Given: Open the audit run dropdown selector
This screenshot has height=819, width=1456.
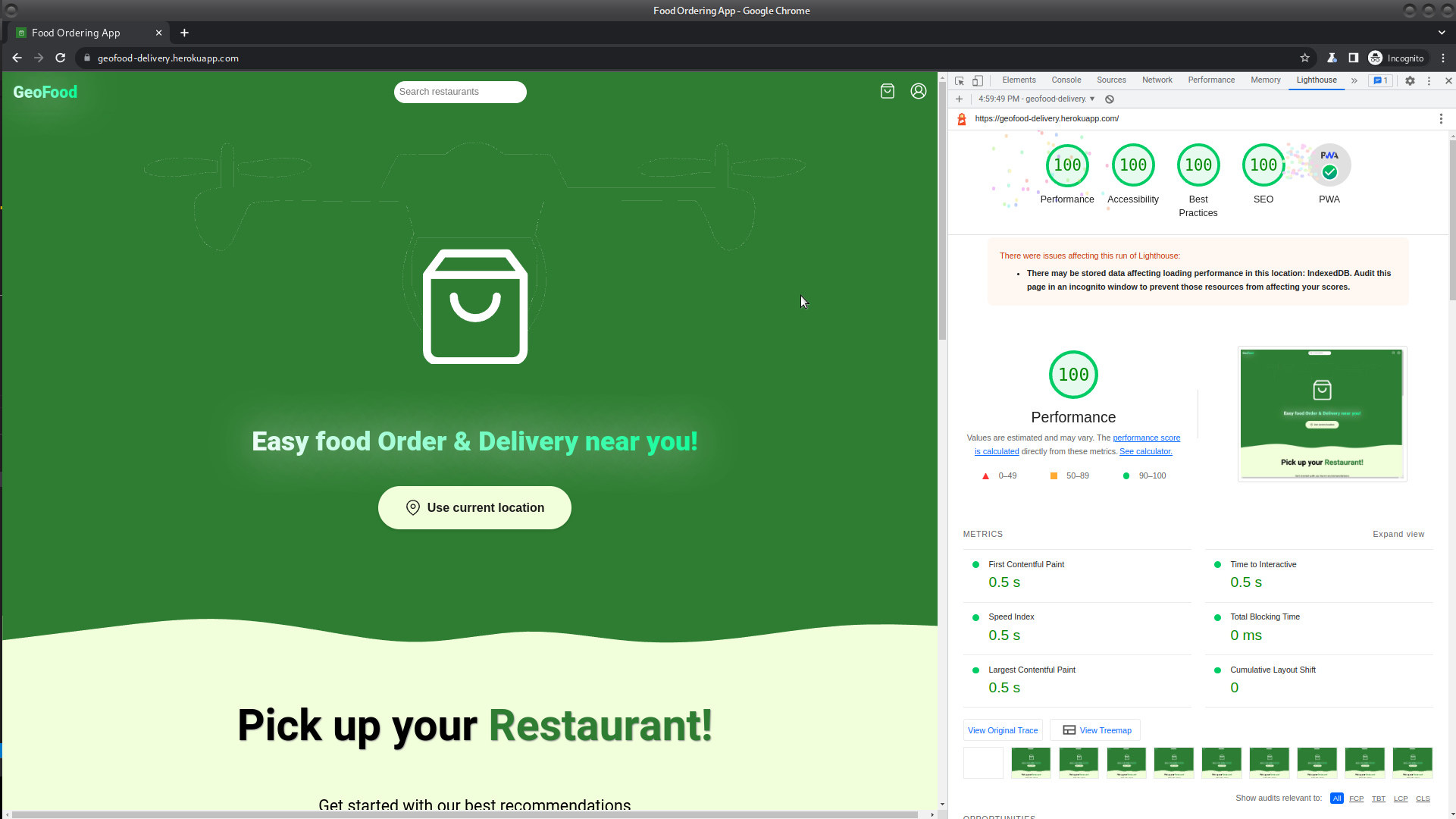Looking at the screenshot, I should (1093, 98).
